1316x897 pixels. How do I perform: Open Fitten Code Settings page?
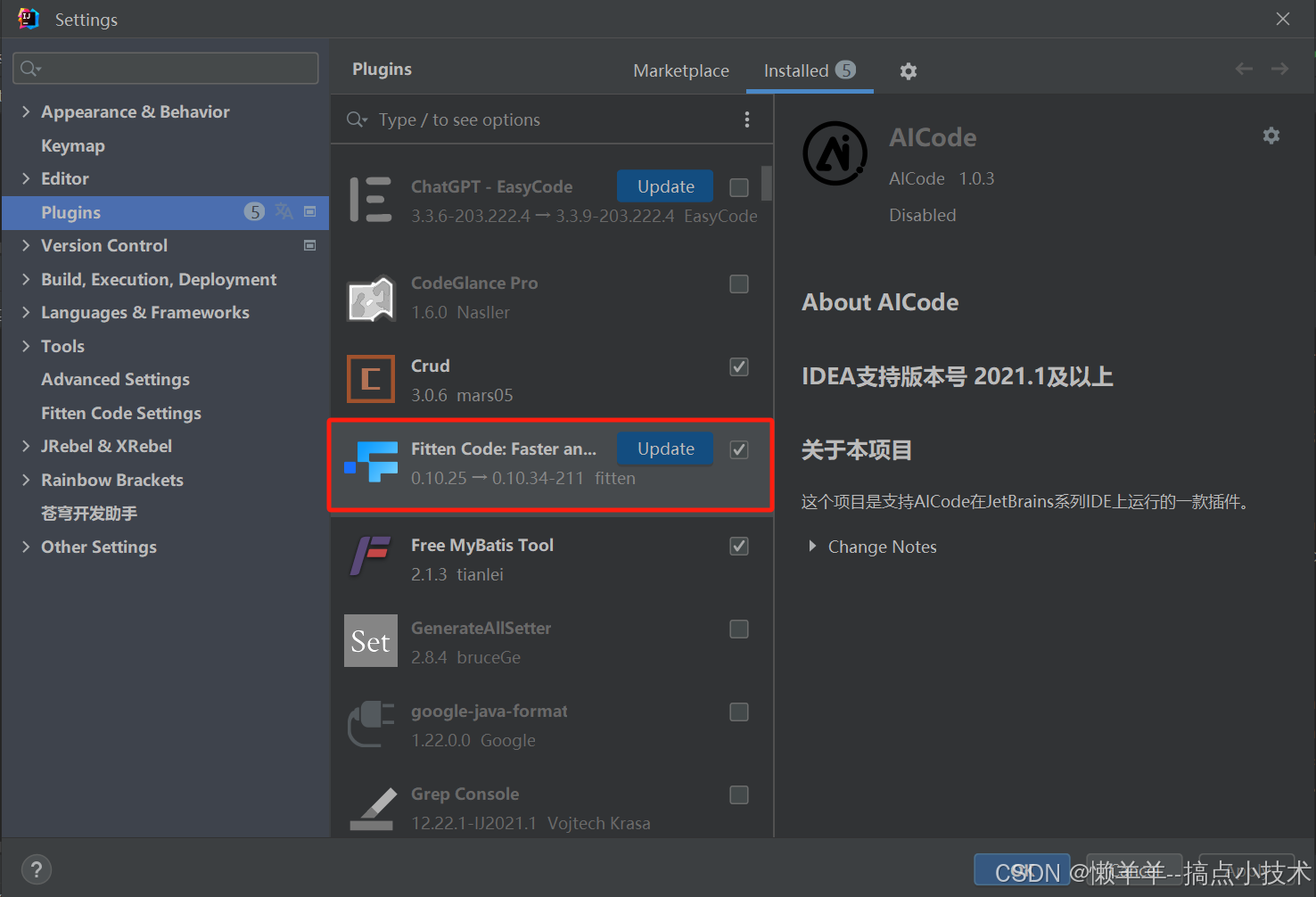(121, 413)
